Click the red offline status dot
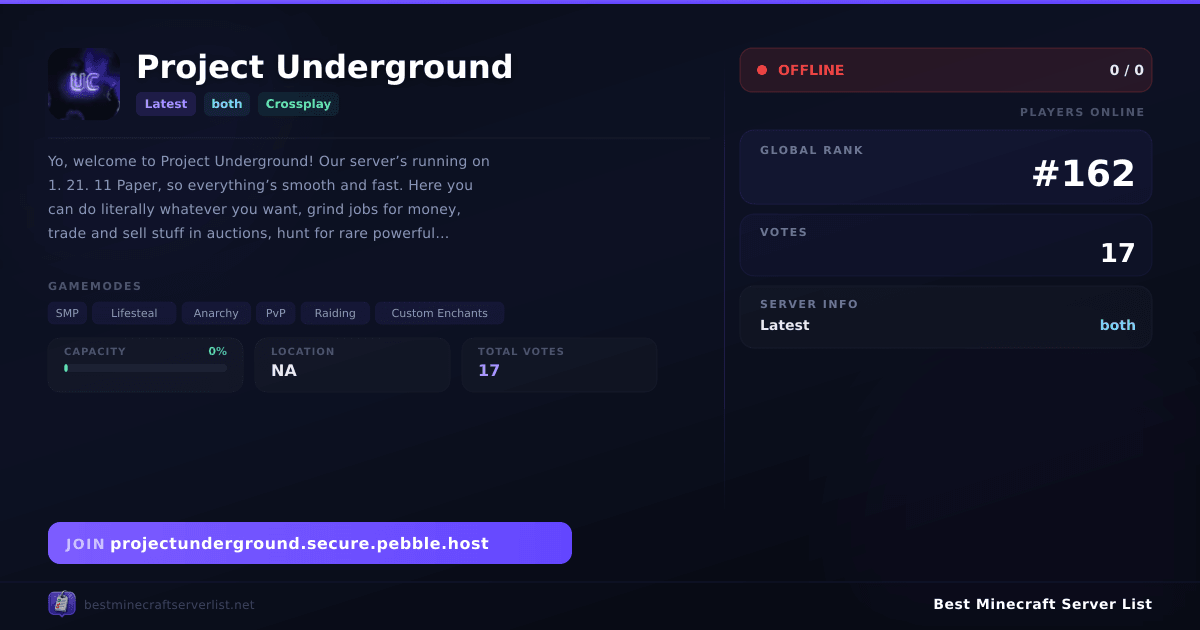This screenshot has height=630, width=1200. [762, 70]
